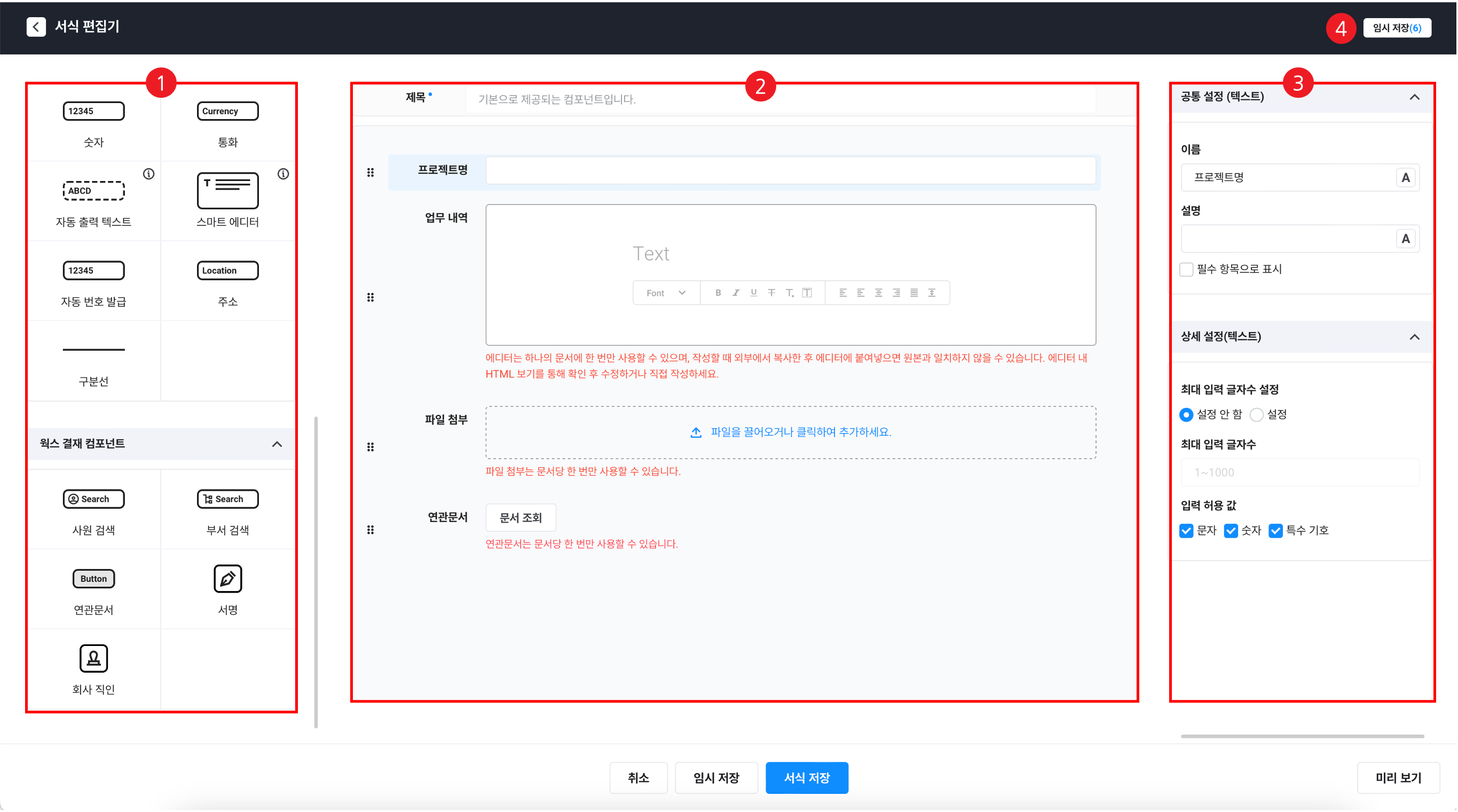Select the 회사 직인 stamp component icon

click(x=93, y=658)
